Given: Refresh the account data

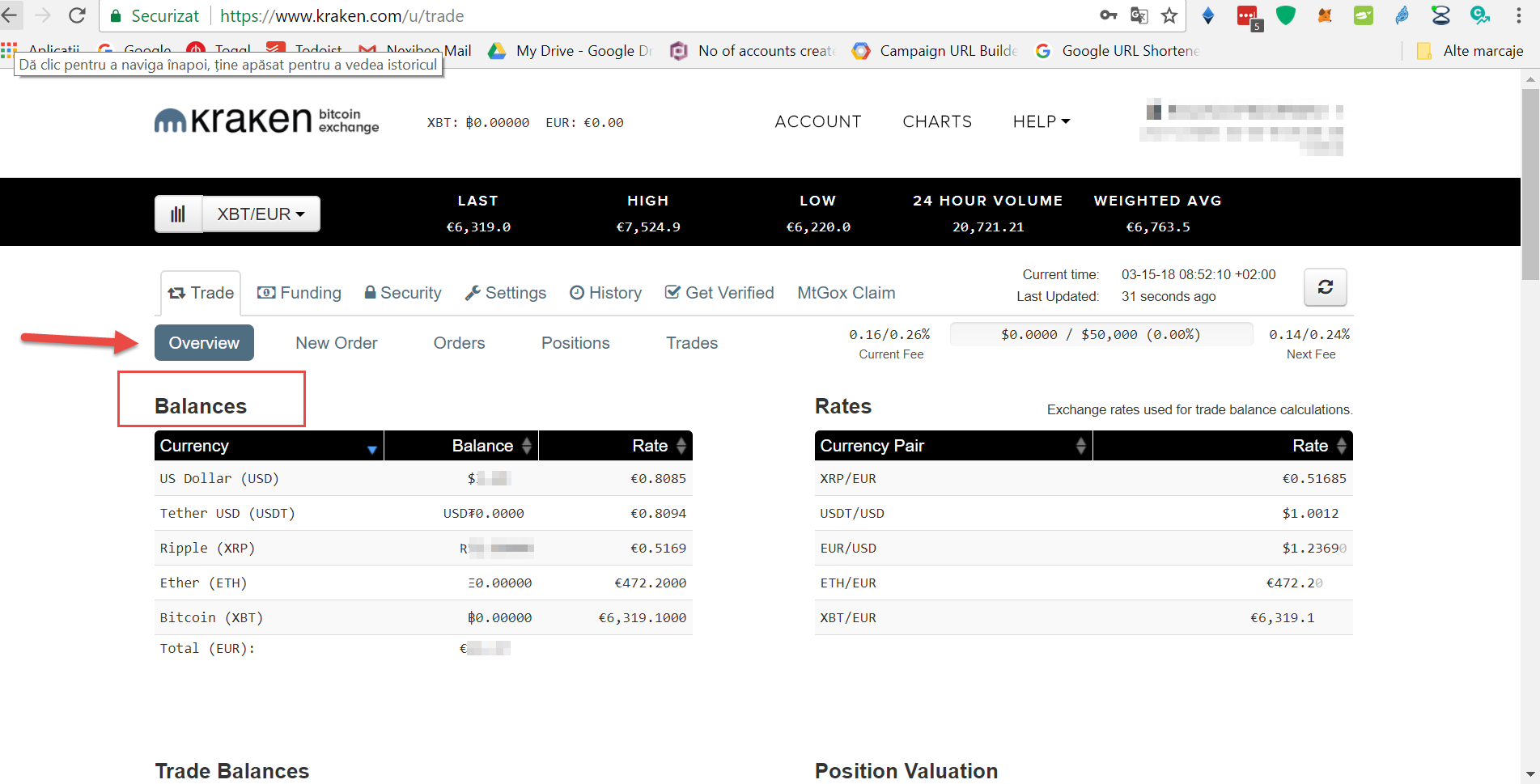Looking at the screenshot, I should coord(1326,287).
